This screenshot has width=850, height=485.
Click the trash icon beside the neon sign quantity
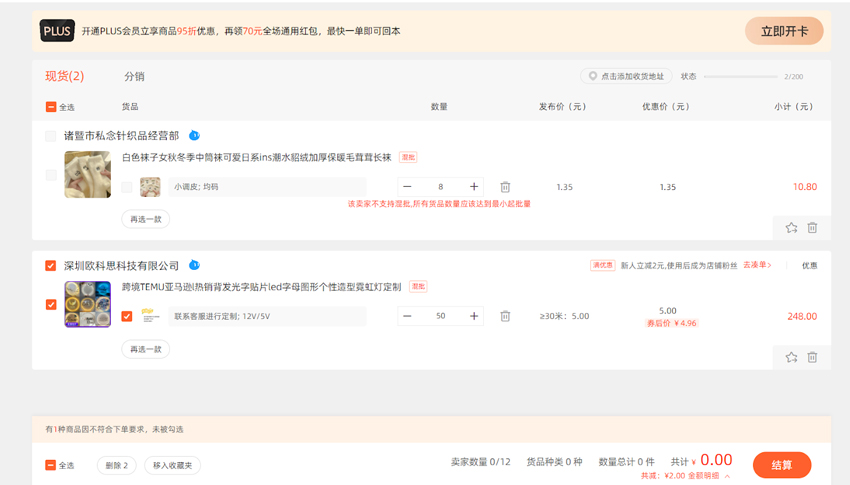pyautogui.click(x=505, y=316)
